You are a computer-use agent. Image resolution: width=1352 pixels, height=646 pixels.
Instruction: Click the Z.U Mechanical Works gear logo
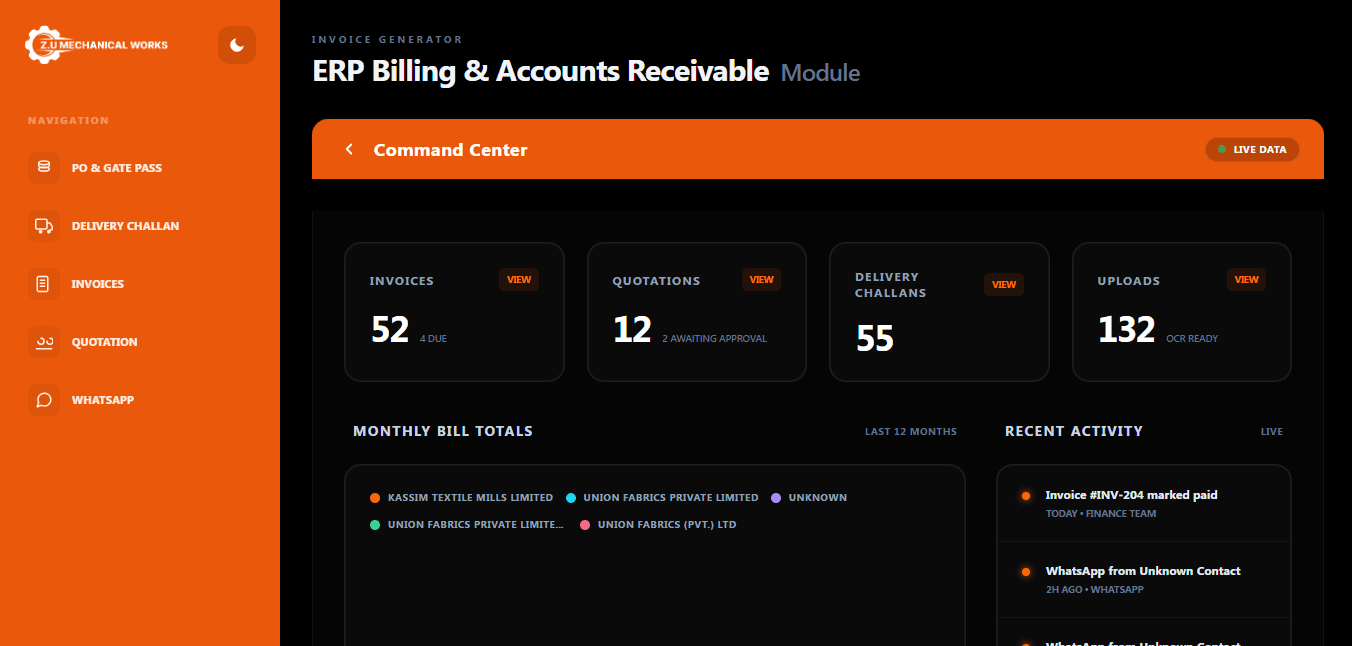tap(42, 44)
